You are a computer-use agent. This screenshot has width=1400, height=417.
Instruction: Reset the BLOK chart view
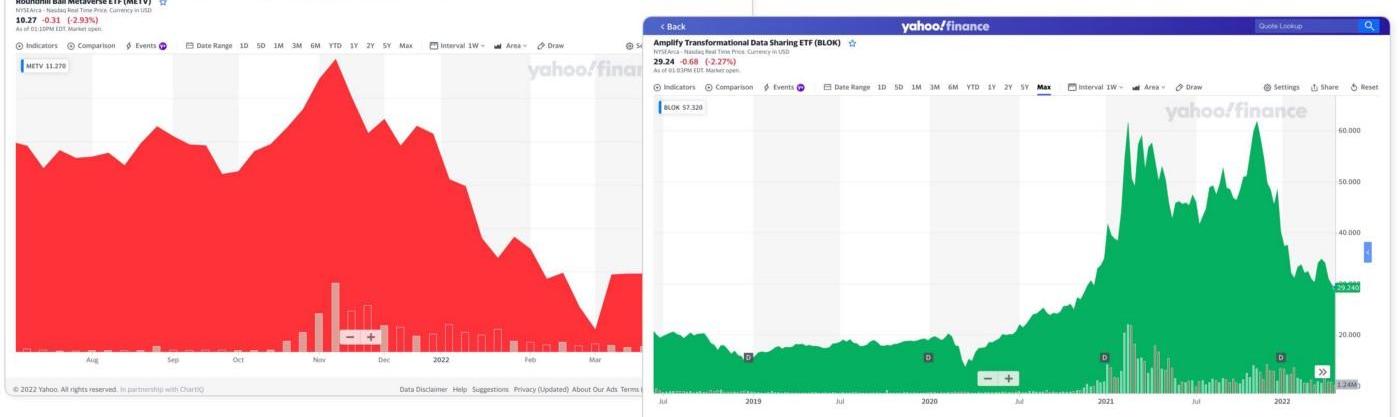(1364, 87)
